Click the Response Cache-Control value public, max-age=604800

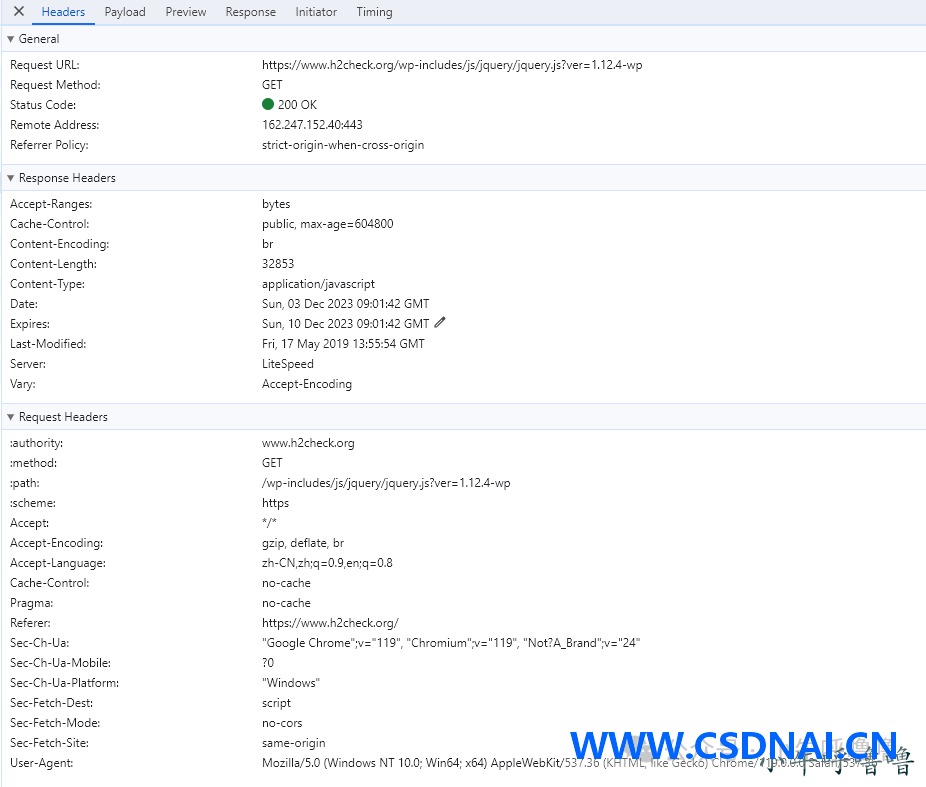tap(327, 224)
